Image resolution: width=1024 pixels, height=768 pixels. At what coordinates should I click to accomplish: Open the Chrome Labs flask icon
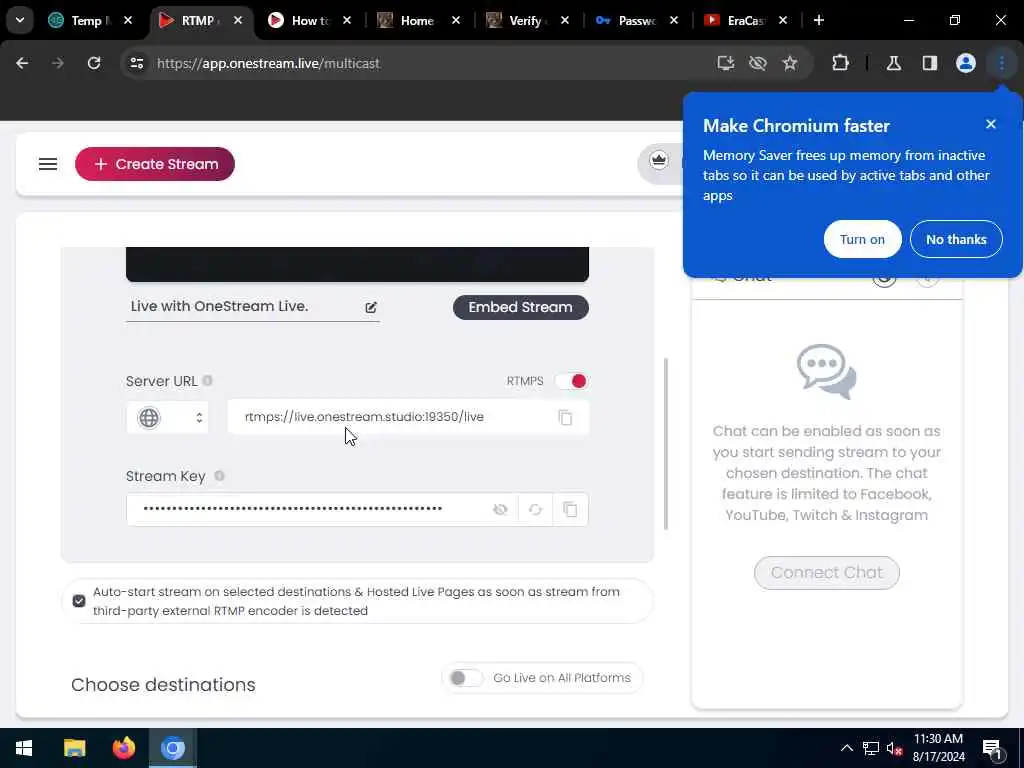[x=894, y=63]
